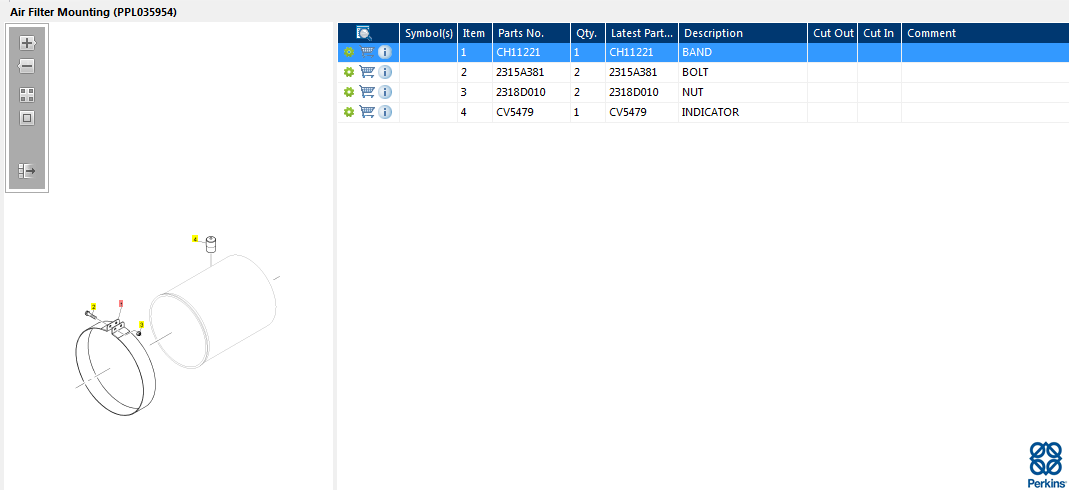Screen dimensions: 1069x490
Task: Select callout 4 on the diagram
Action: pos(195,239)
